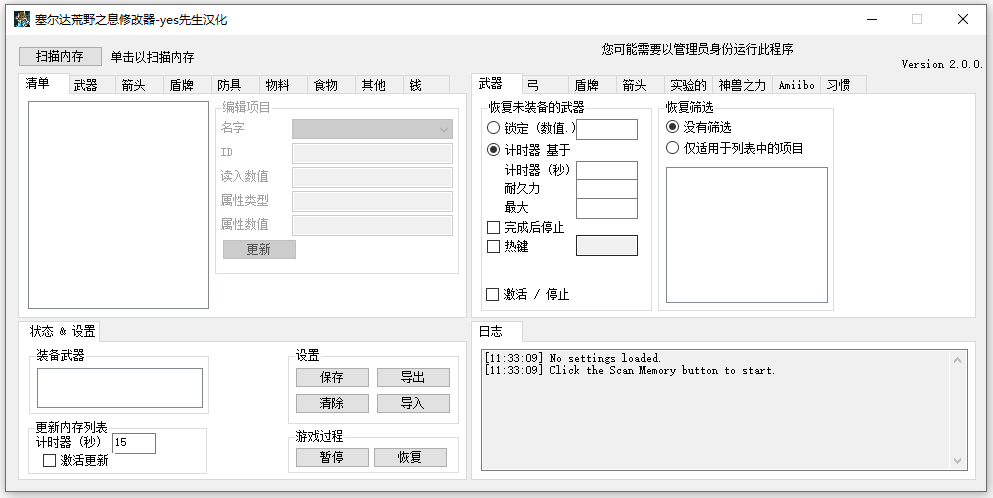Click the 清单 inventory list box
The height and width of the screenshot is (498, 993).
point(118,205)
